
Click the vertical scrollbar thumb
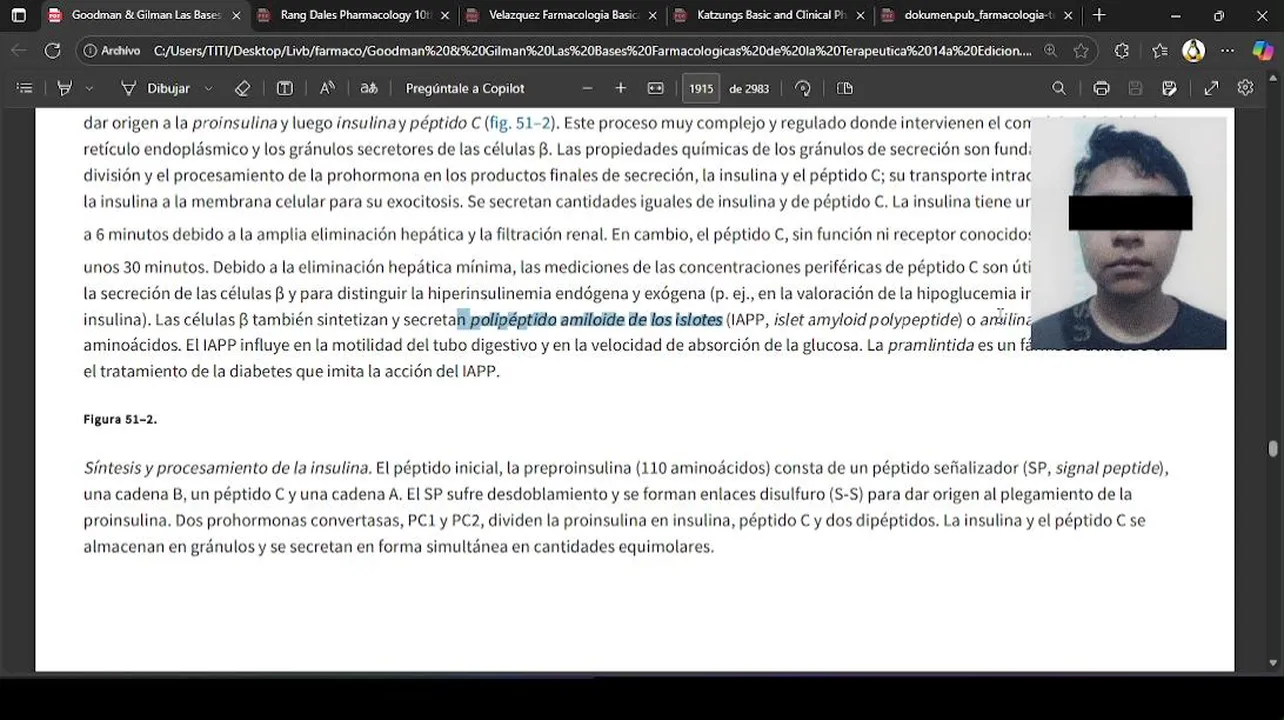(x=1273, y=449)
